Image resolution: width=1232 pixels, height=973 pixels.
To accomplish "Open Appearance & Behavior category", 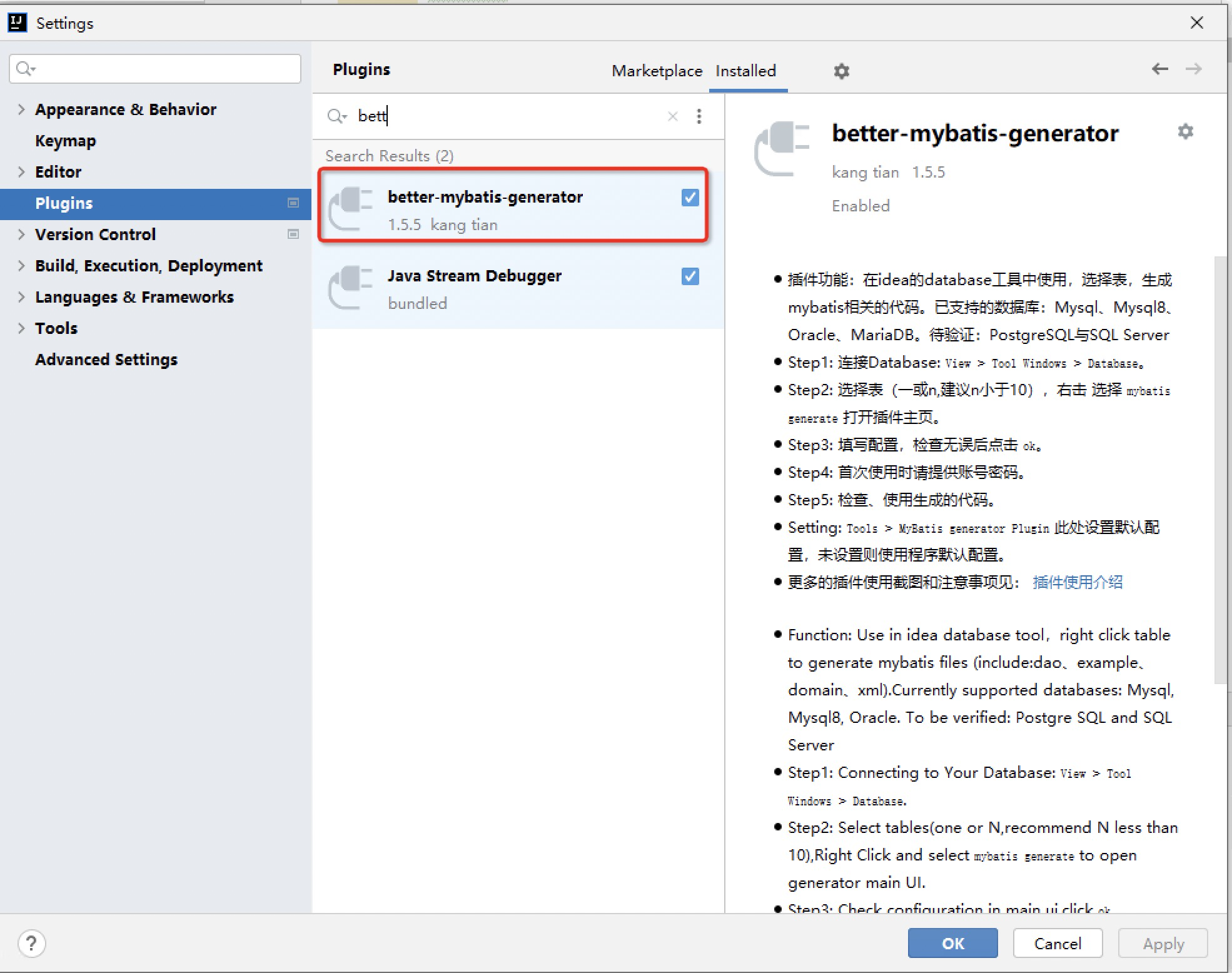I will (x=126, y=109).
